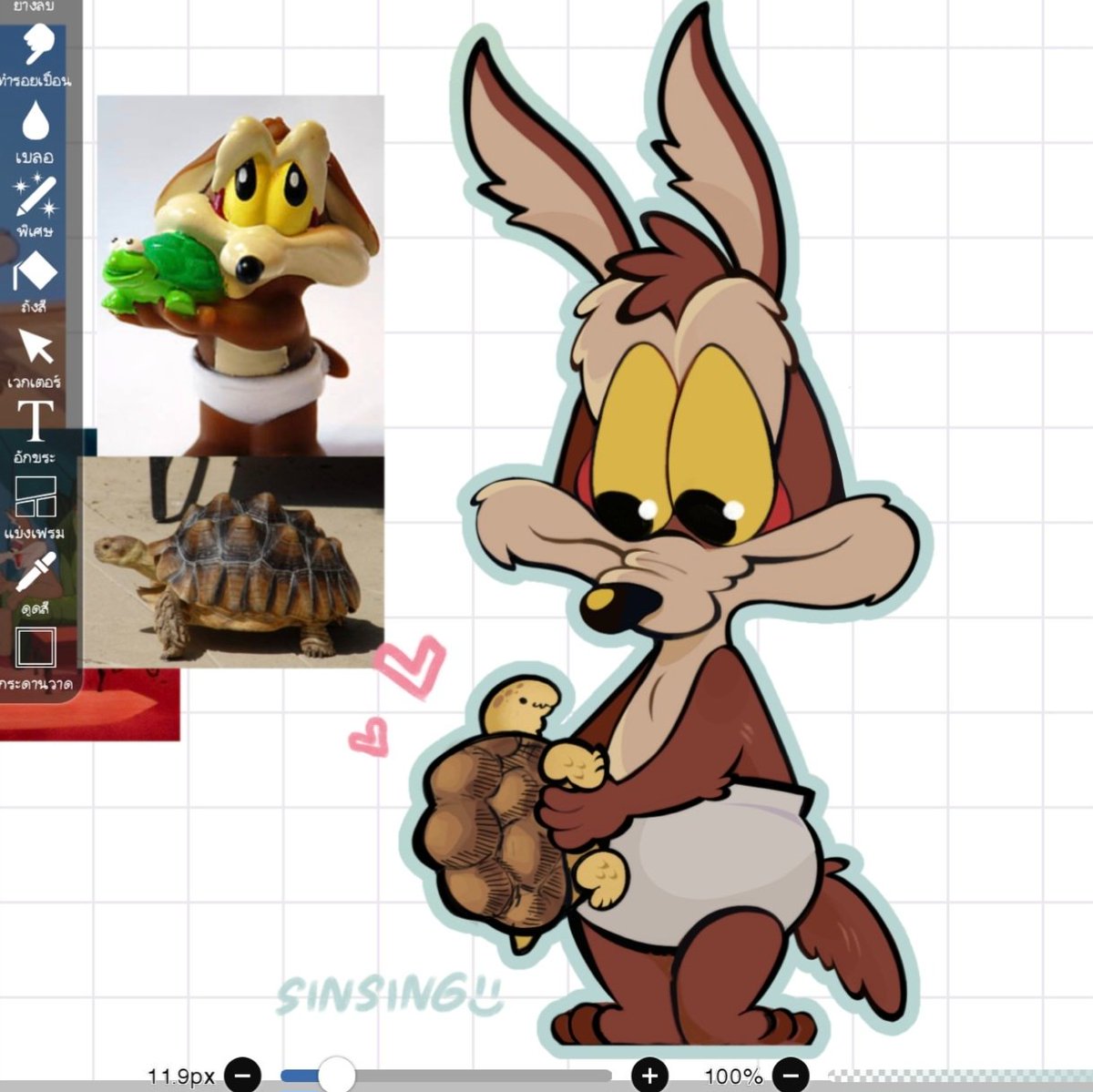Choose the Special sparkle pen tool
The image size is (1093, 1092).
35,196
